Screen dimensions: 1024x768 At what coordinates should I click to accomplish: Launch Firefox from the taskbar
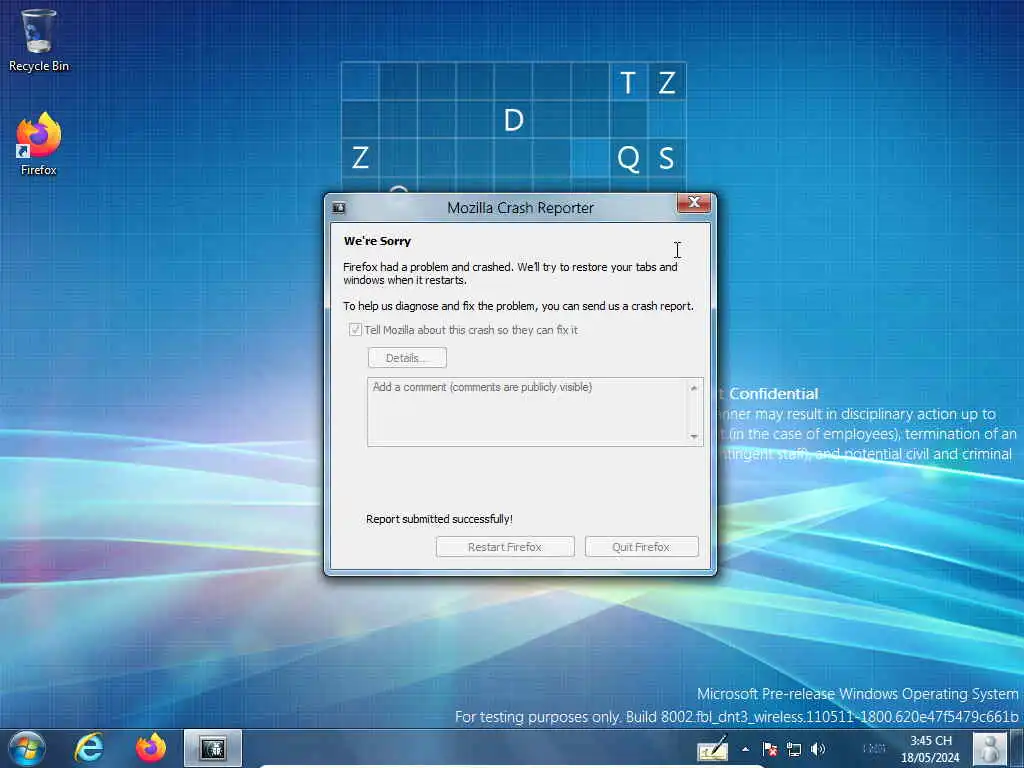tap(151, 748)
